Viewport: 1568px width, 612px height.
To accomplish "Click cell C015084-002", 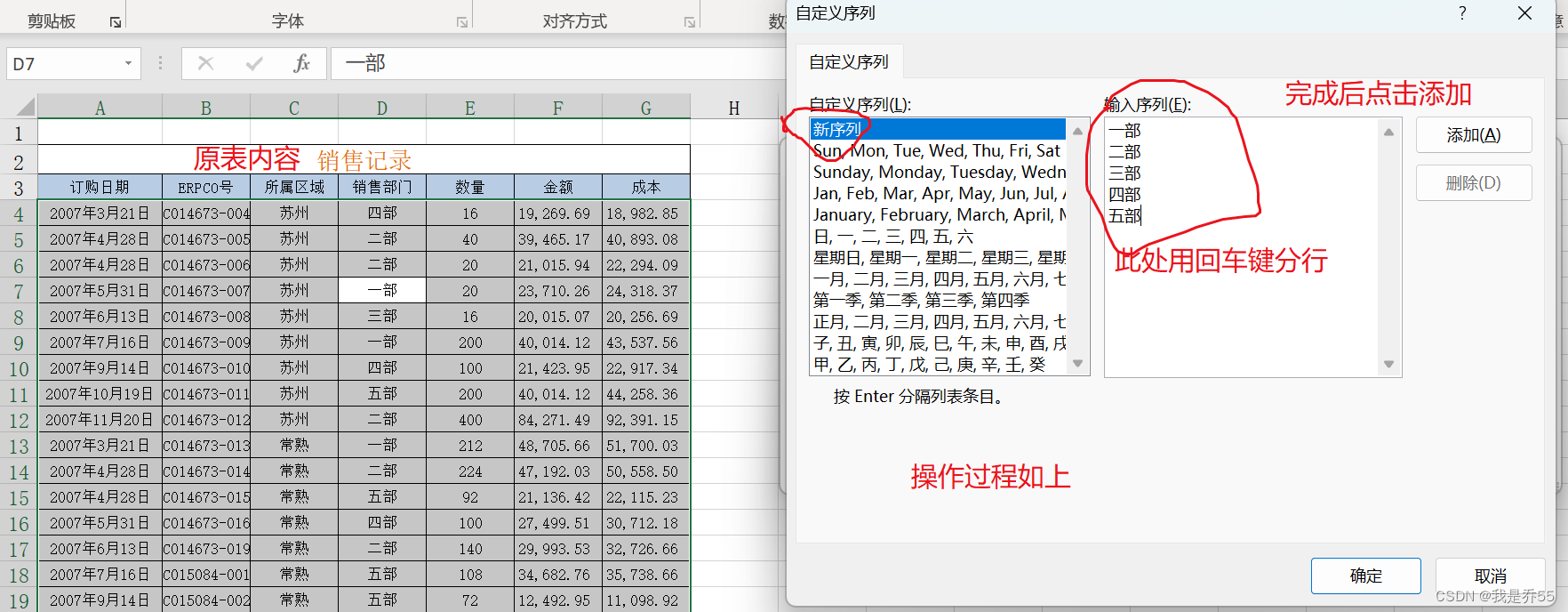I will pyautogui.click(x=206, y=600).
